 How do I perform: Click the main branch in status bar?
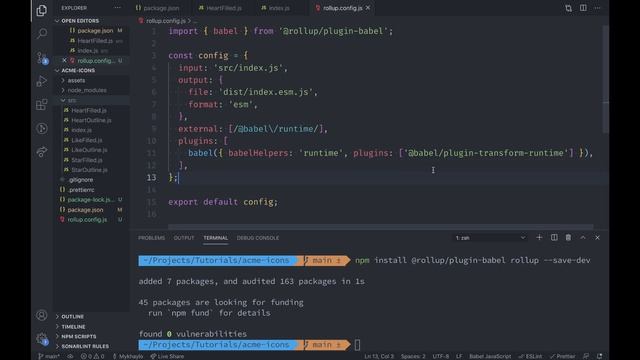tap(49, 356)
